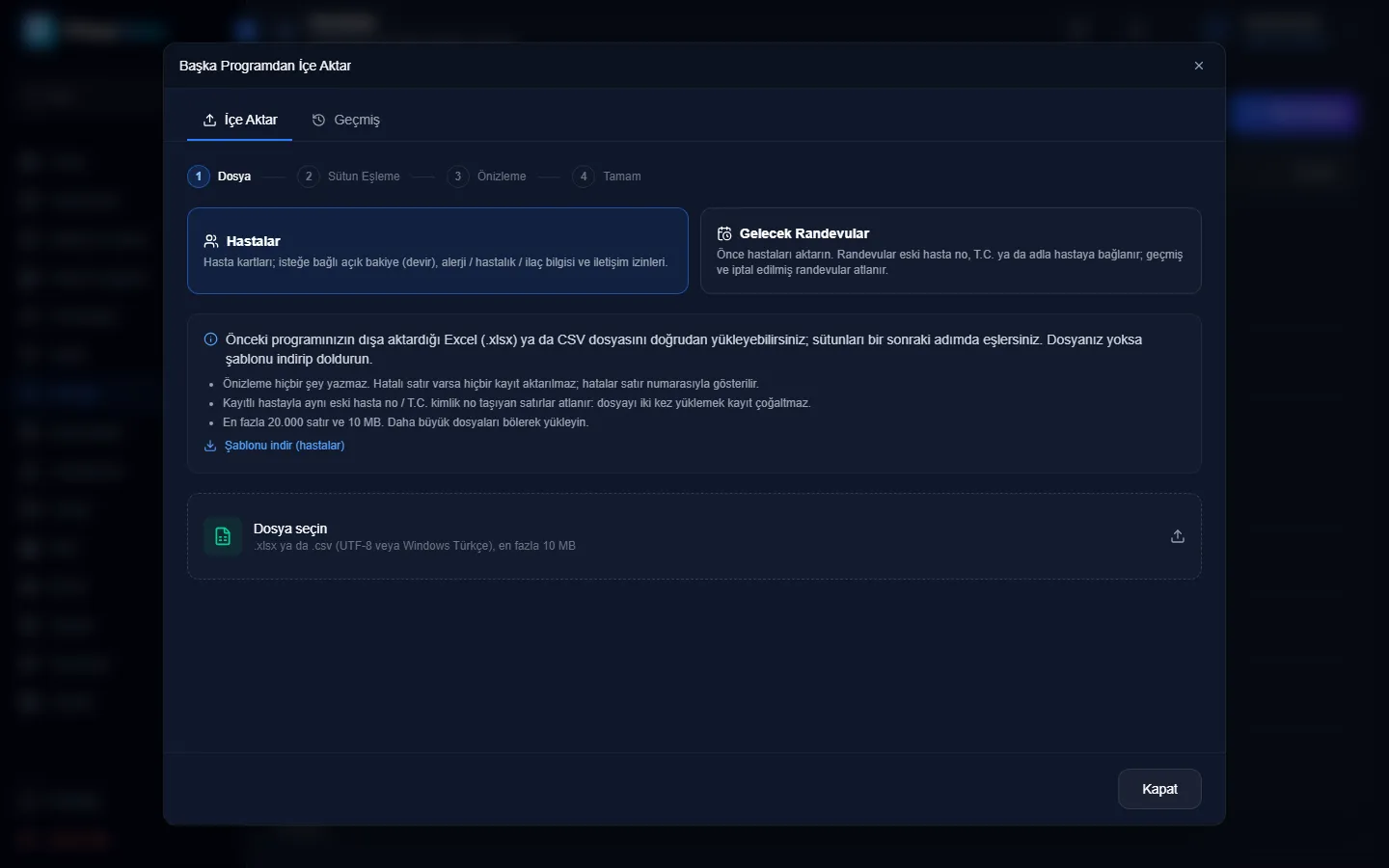Click the bullet "En fazla 20.000 satır ve 10 MB"
The width and height of the screenshot is (1389, 868).
click(405, 422)
